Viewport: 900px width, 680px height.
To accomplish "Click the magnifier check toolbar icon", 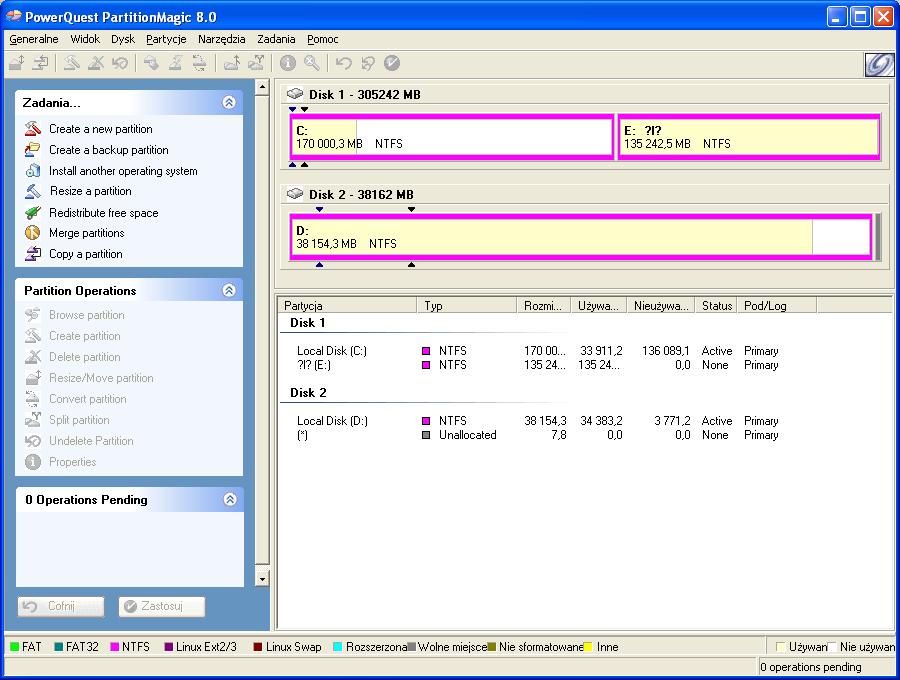I will click(x=312, y=63).
